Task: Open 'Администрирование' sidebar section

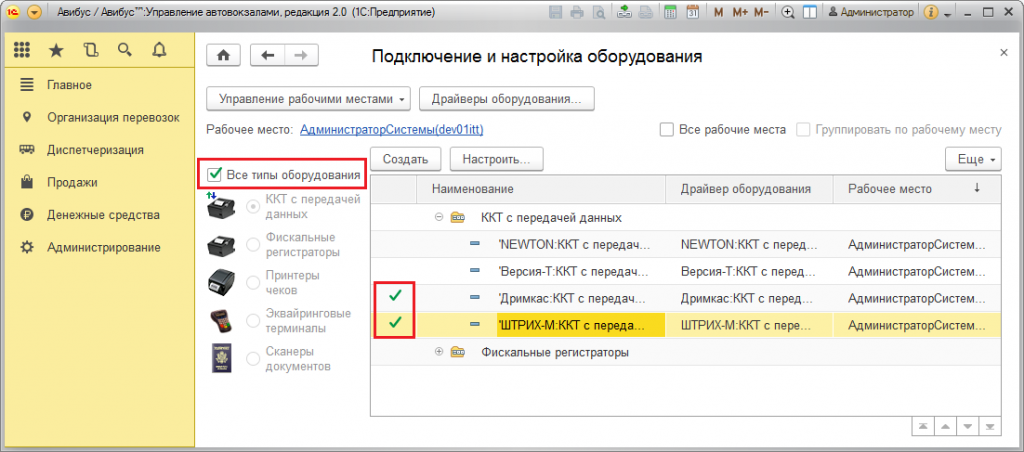Action: pos(103,247)
